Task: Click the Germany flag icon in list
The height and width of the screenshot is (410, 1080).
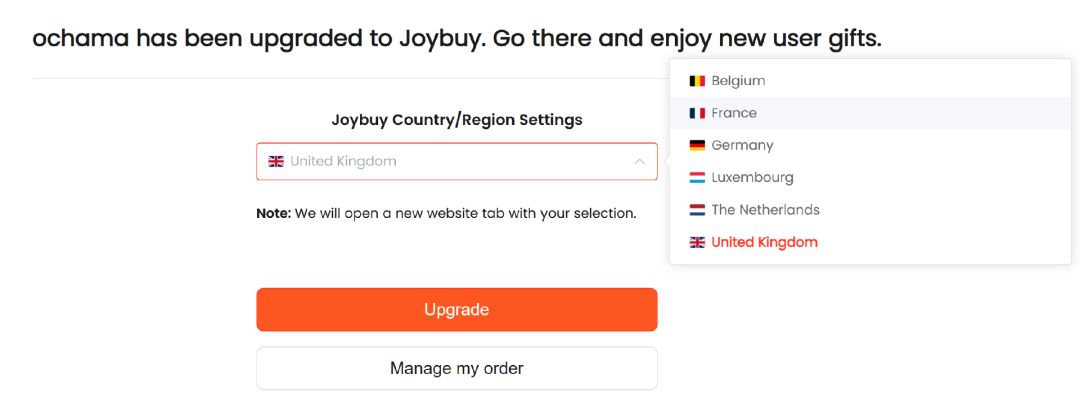Action: coord(697,145)
